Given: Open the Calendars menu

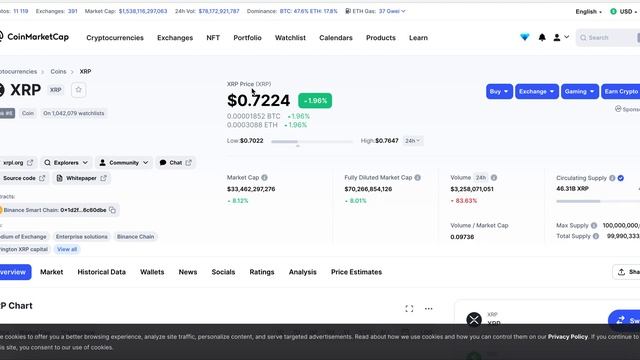Looking at the screenshot, I should pos(336,38).
